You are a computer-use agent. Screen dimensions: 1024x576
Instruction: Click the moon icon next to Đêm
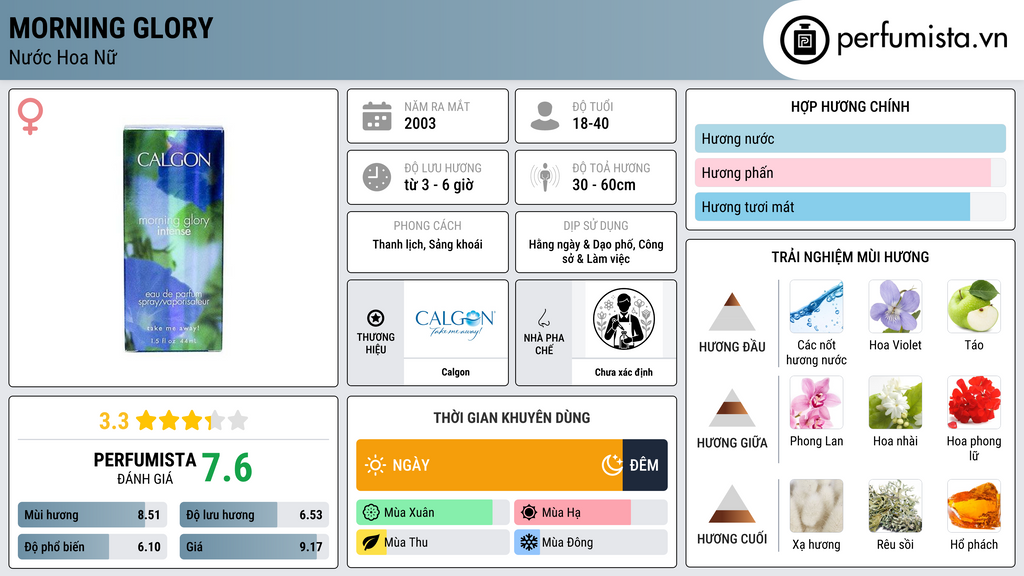612,465
